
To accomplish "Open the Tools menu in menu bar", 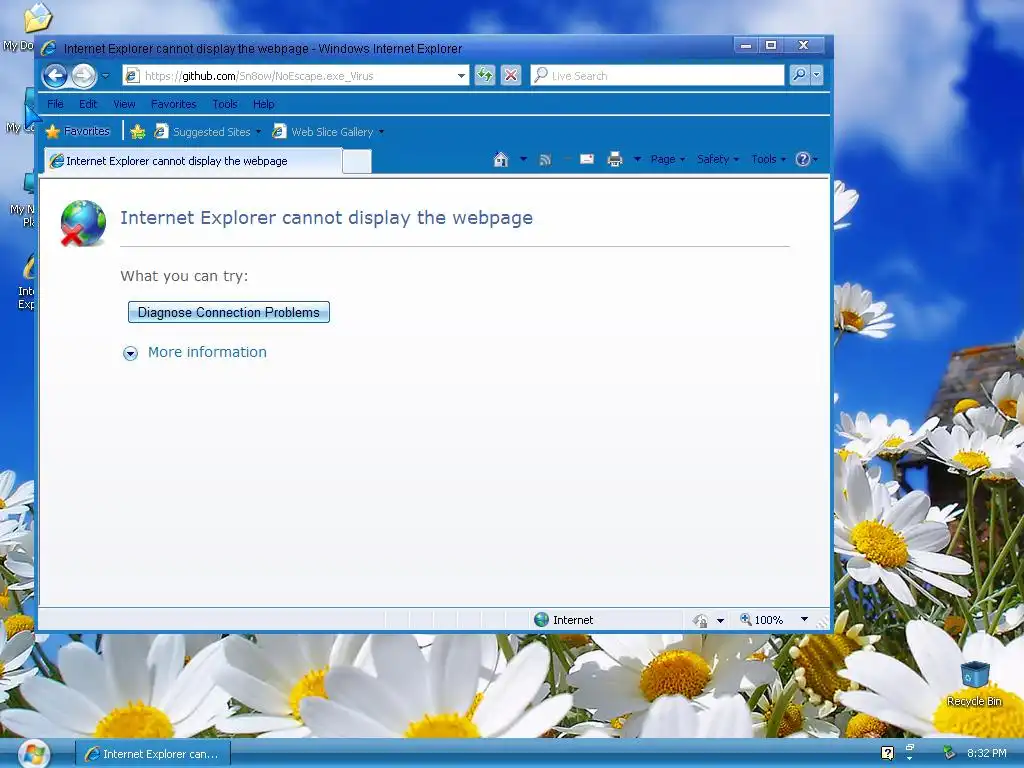I will [x=225, y=104].
